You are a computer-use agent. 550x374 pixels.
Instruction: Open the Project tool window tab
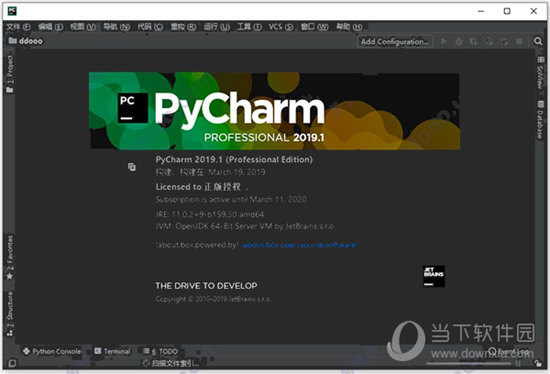tap(10, 74)
